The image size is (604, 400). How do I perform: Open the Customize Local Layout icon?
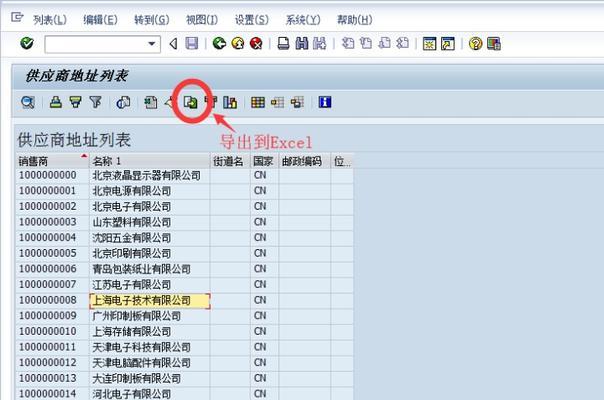tap(494, 44)
